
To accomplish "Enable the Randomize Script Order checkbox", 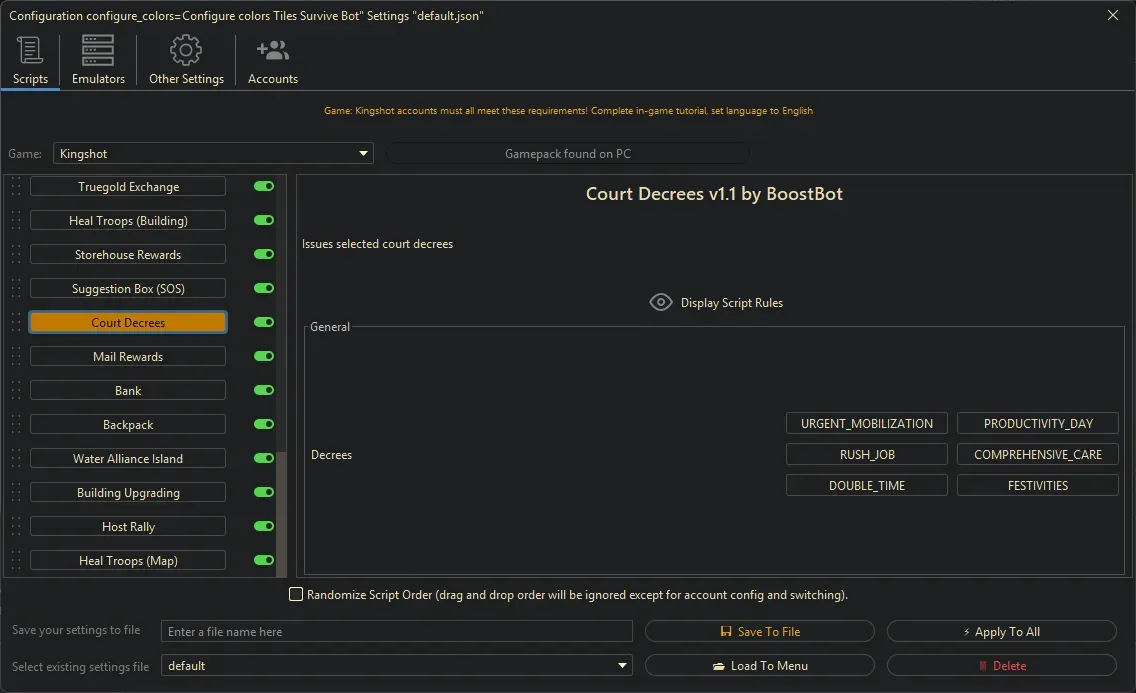I will point(296,594).
